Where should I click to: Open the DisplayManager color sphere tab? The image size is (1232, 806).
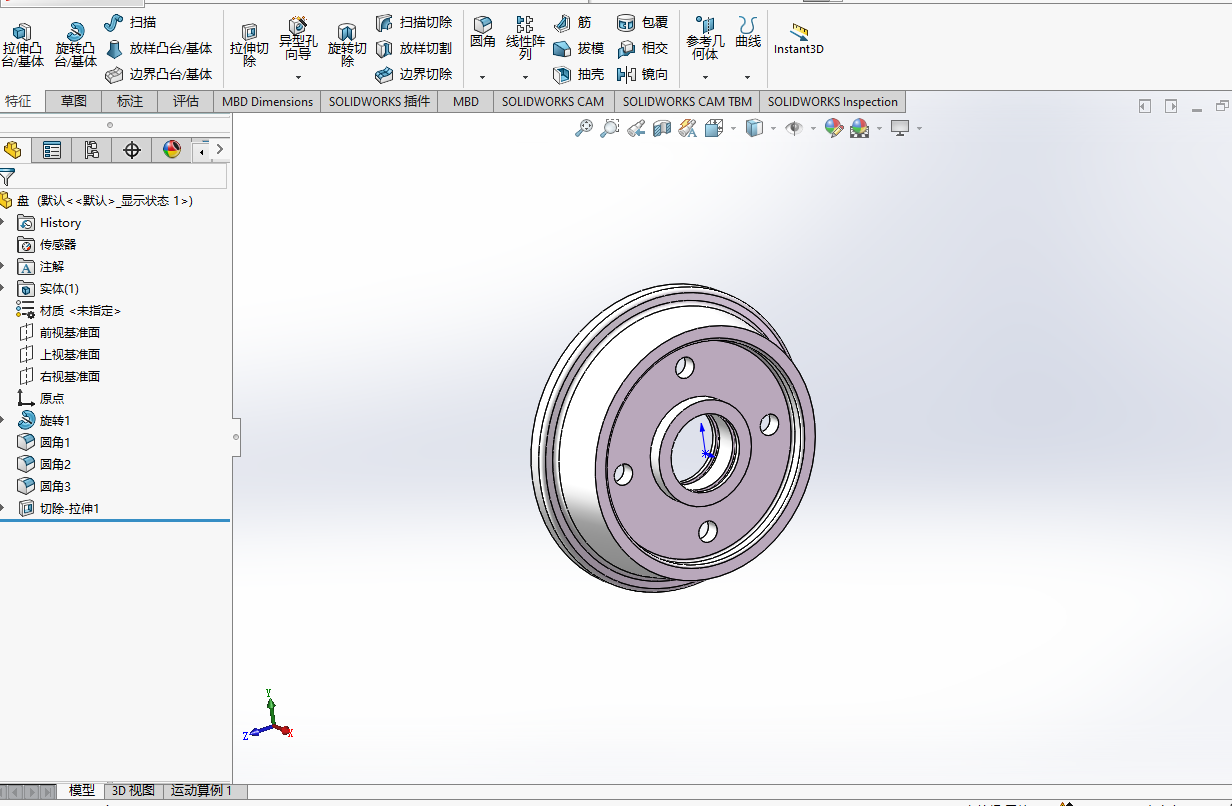click(172, 150)
